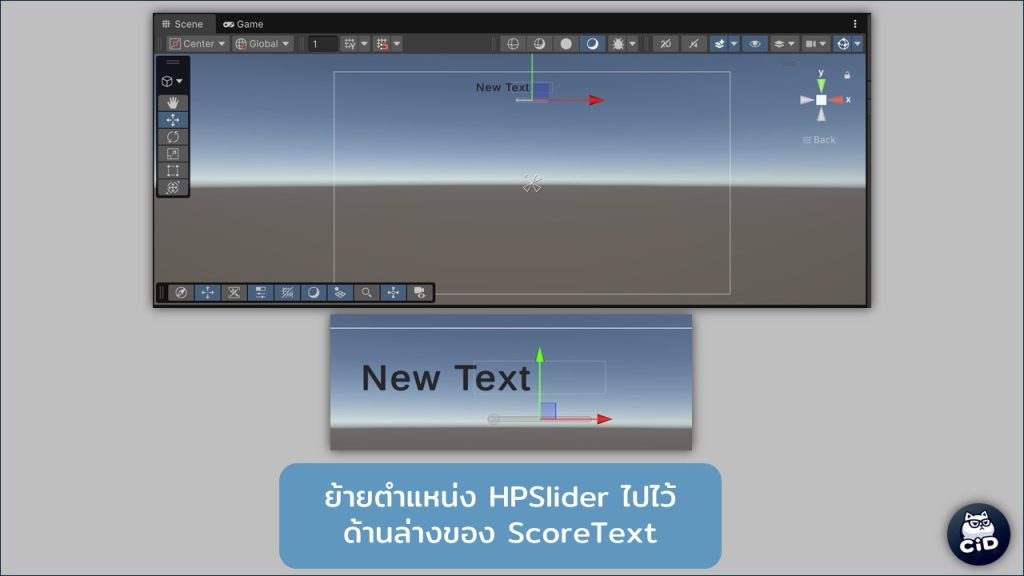The image size is (1024, 576).
Task: Click the Y axis cone on orientation gizmo
Action: coord(821,85)
